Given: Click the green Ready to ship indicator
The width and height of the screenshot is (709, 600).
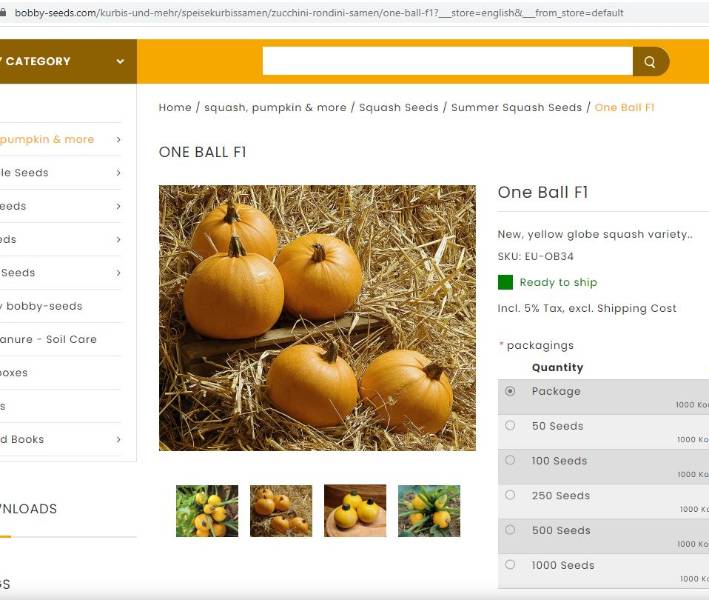Looking at the screenshot, I should coord(505,282).
